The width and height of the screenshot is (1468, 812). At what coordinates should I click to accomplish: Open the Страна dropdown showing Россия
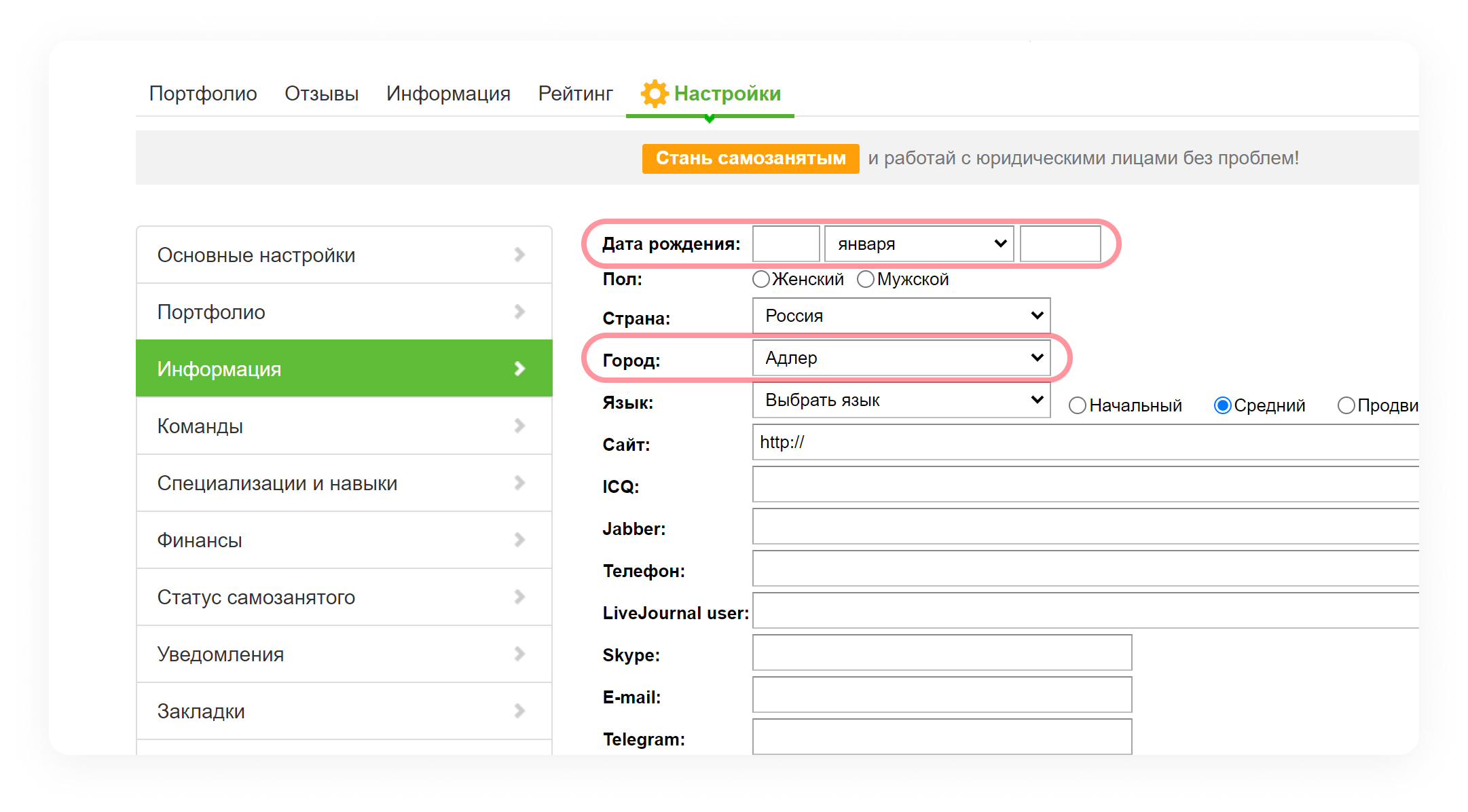(x=902, y=316)
